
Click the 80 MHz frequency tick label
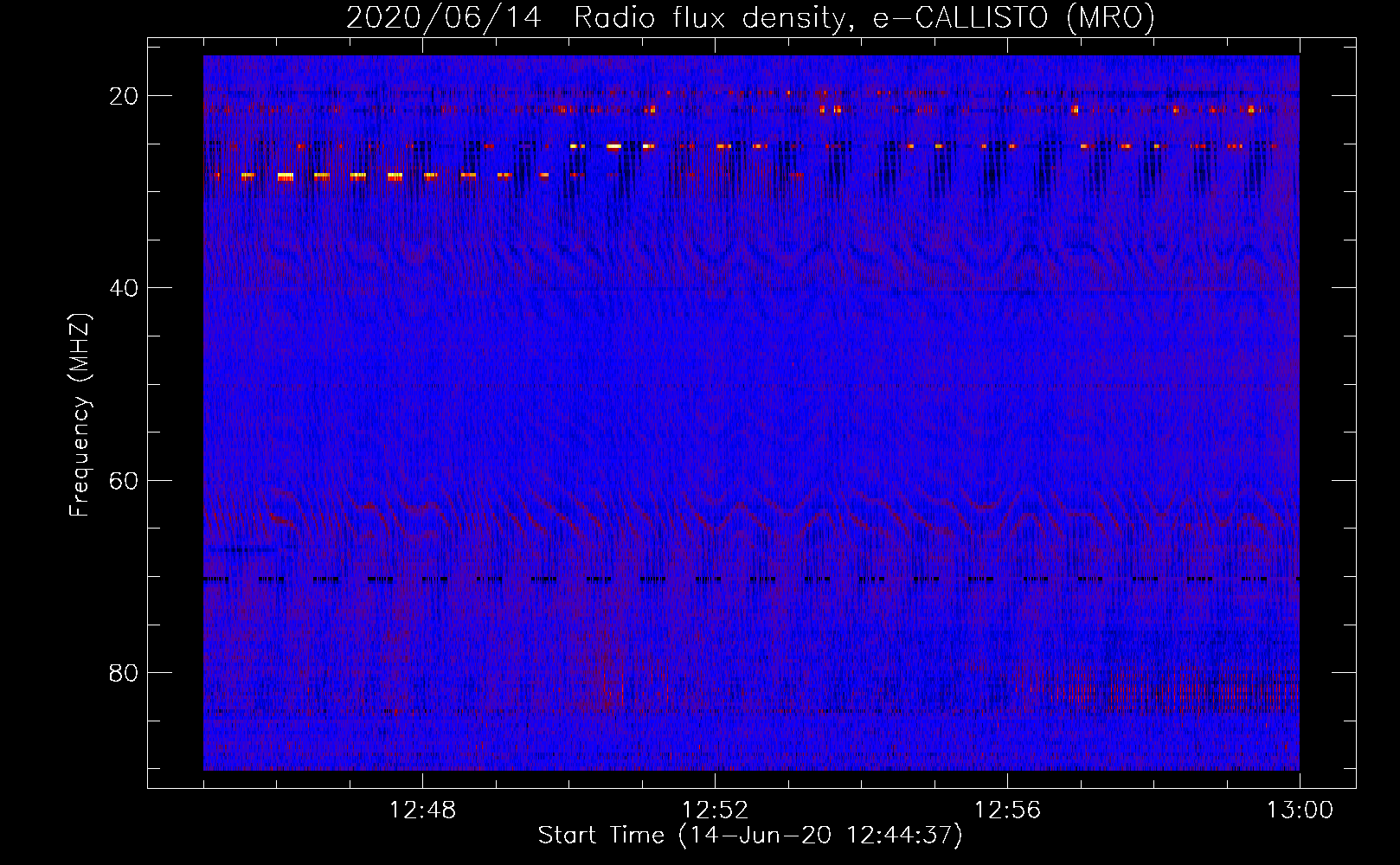[x=123, y=673]
